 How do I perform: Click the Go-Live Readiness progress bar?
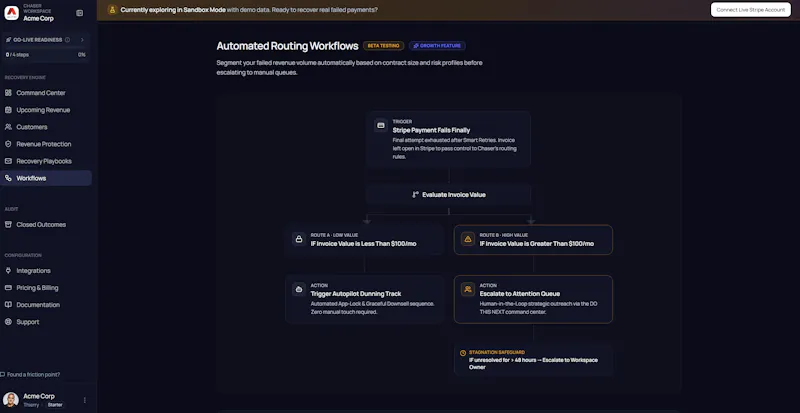(45, 49)
